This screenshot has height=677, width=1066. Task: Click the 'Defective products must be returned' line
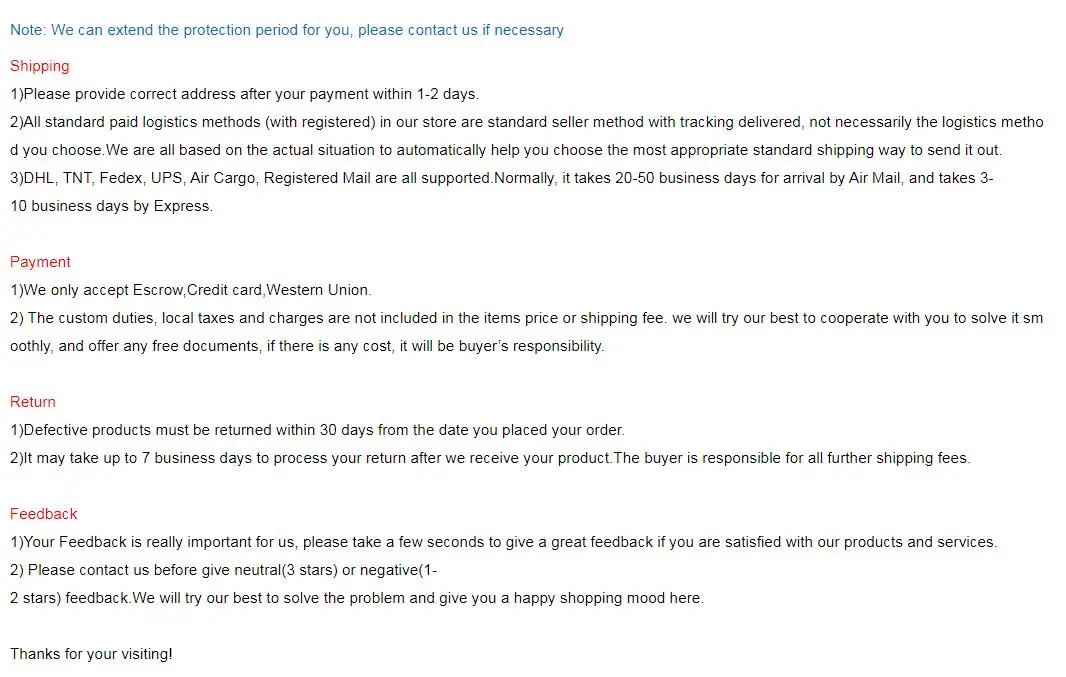coord(317,430)
